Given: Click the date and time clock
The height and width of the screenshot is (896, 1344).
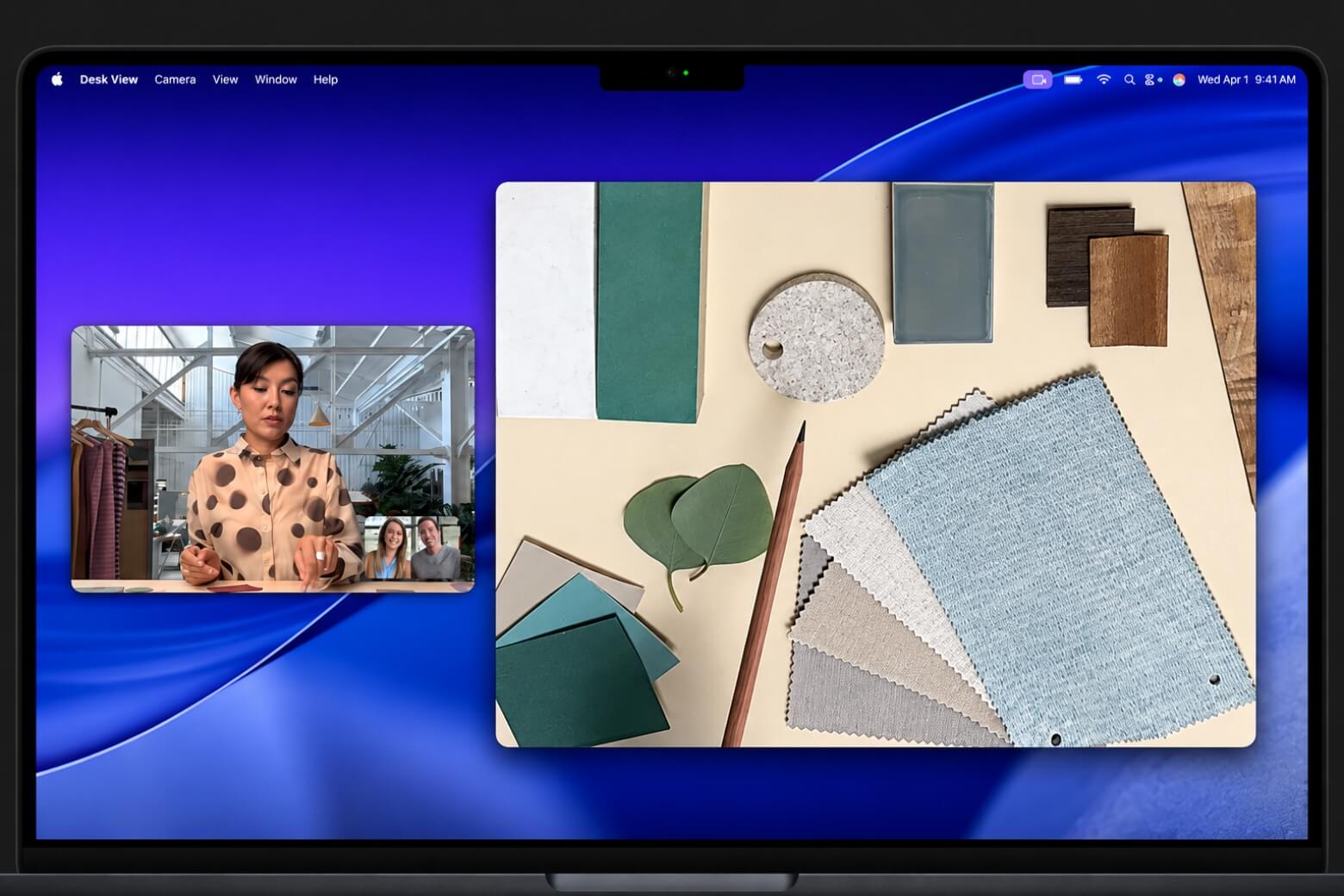Looking at the screenshot, I should 1246,79.
